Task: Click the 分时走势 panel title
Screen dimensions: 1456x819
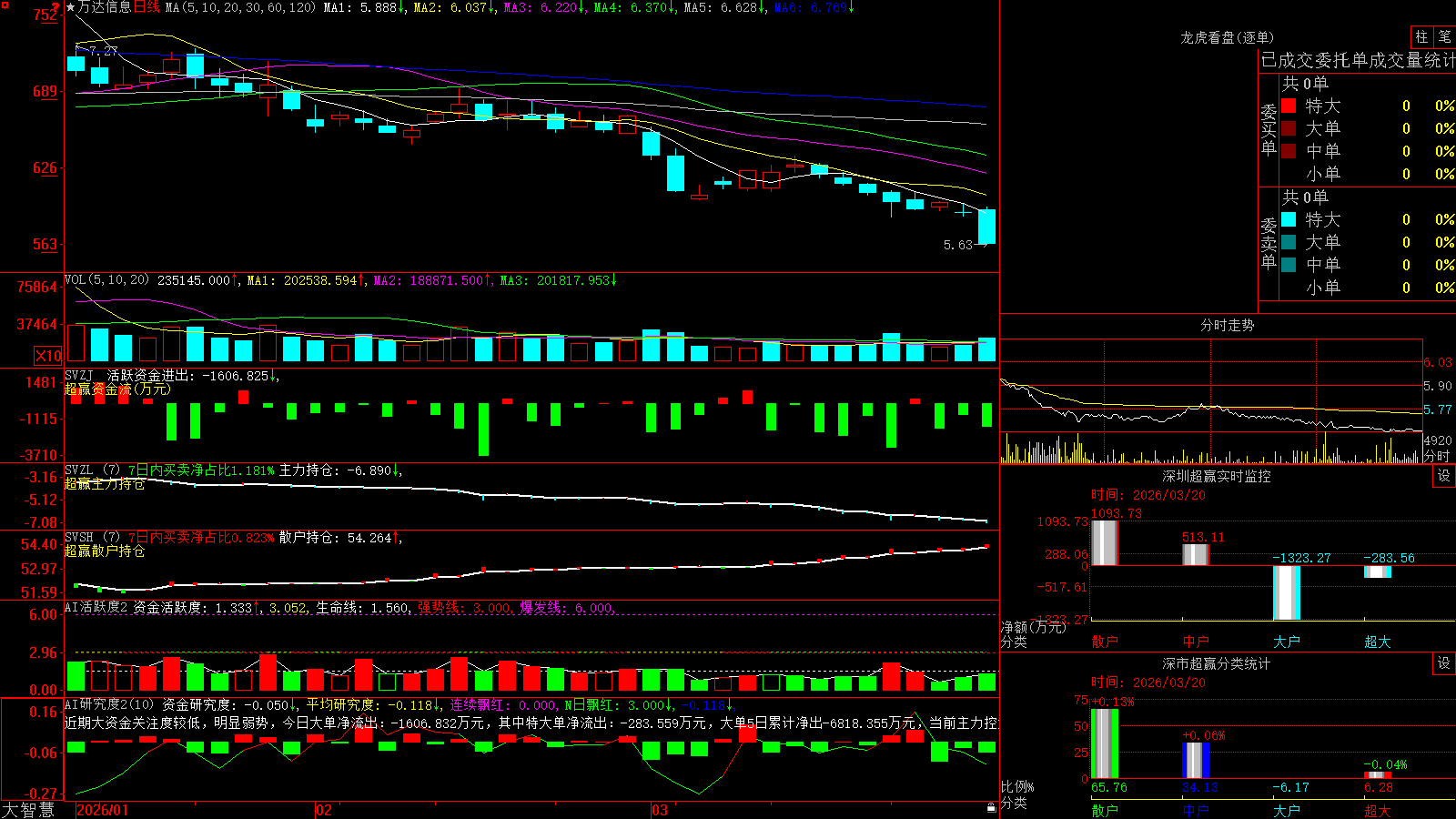Action: tap(1227, 325)
